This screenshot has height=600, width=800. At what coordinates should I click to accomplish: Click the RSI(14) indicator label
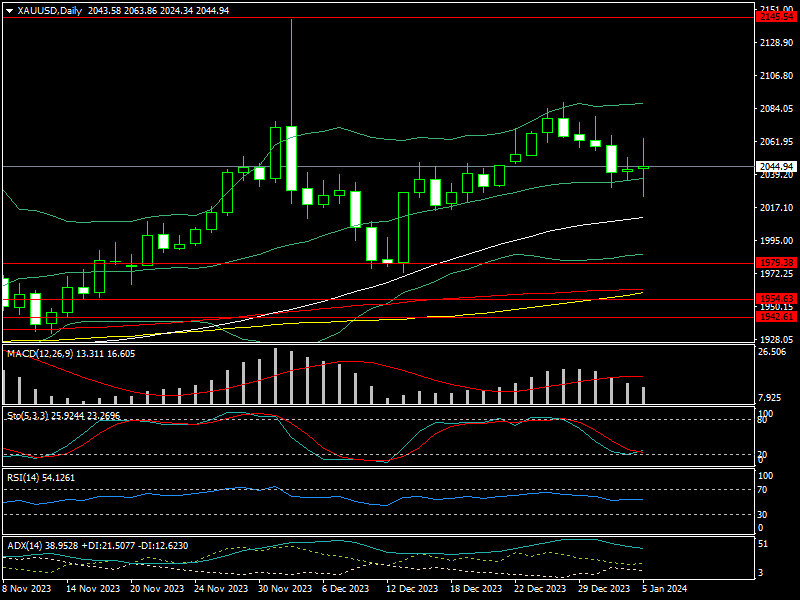tap(23, 477)
